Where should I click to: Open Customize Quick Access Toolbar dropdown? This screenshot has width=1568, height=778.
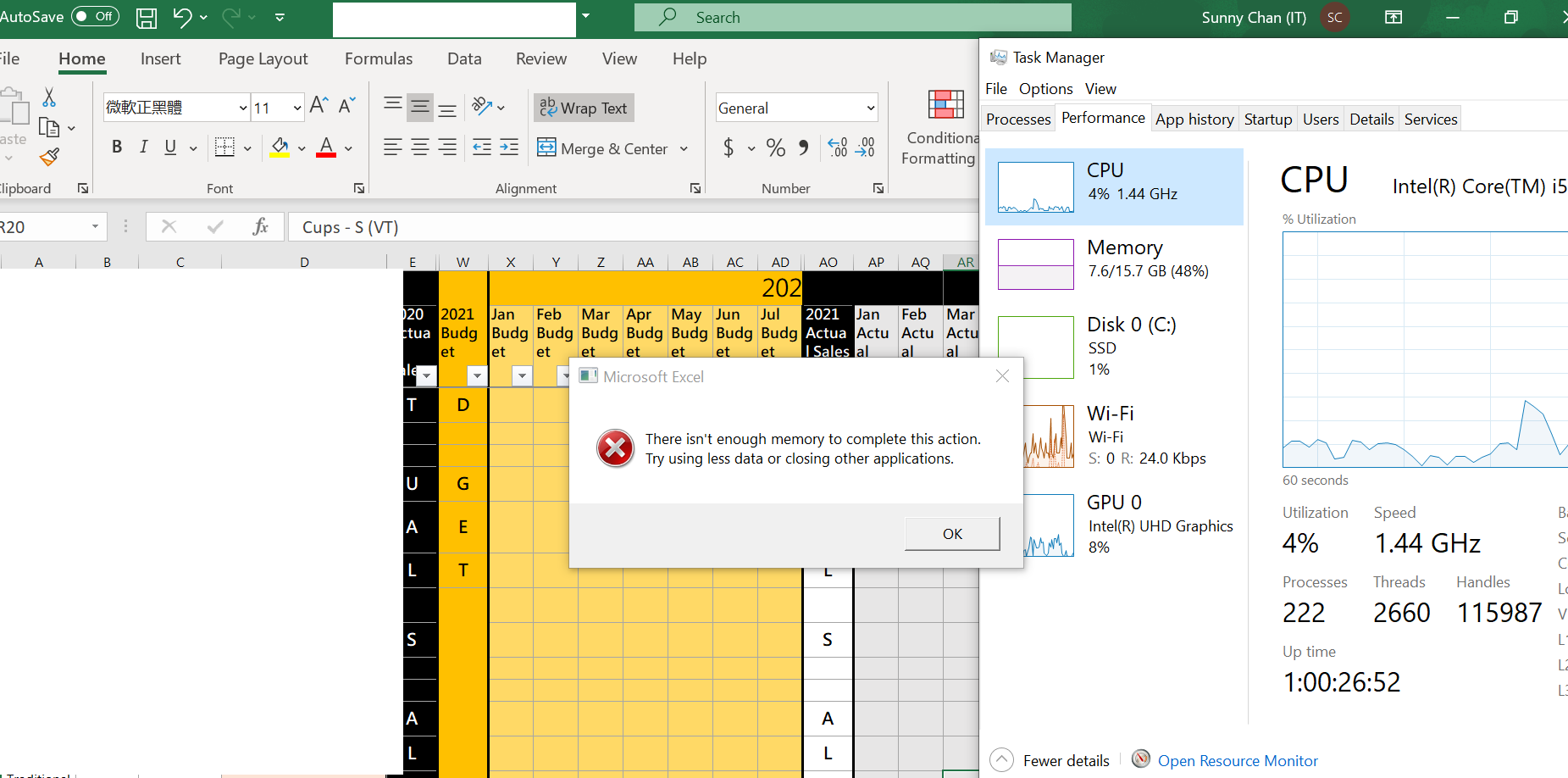(280, 17)
